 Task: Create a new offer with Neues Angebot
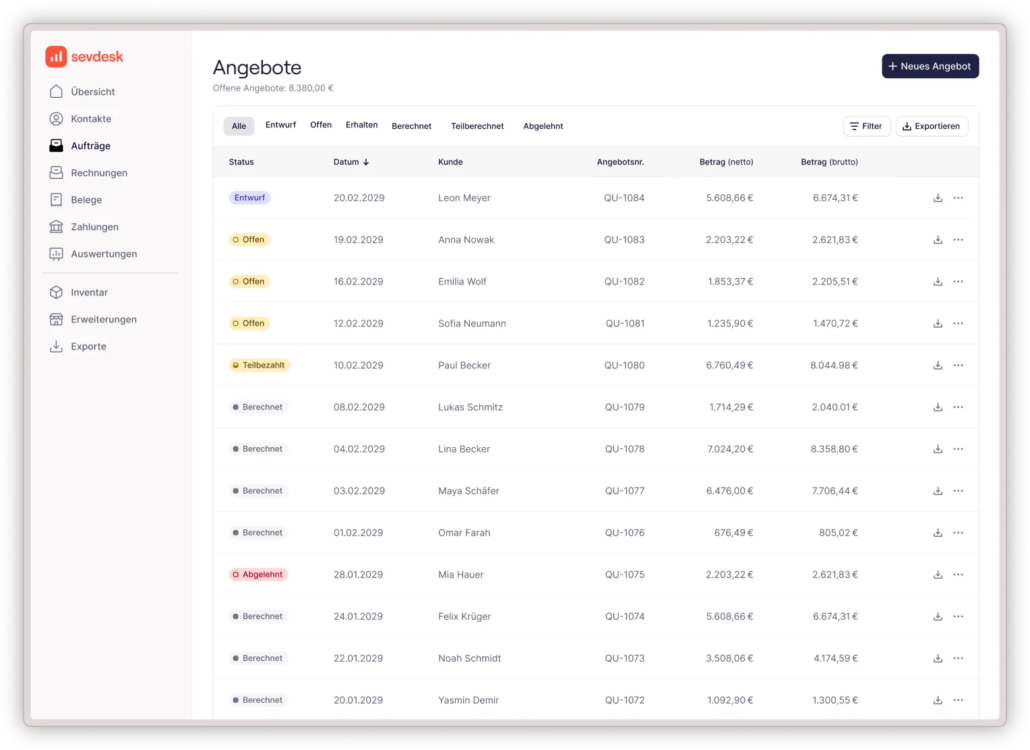930,66
